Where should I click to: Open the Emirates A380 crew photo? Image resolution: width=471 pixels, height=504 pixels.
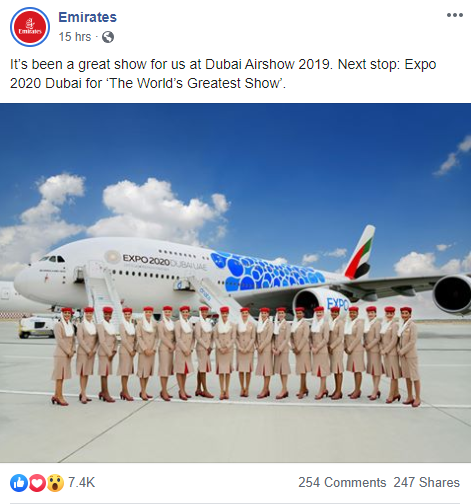tap(235, 283)
